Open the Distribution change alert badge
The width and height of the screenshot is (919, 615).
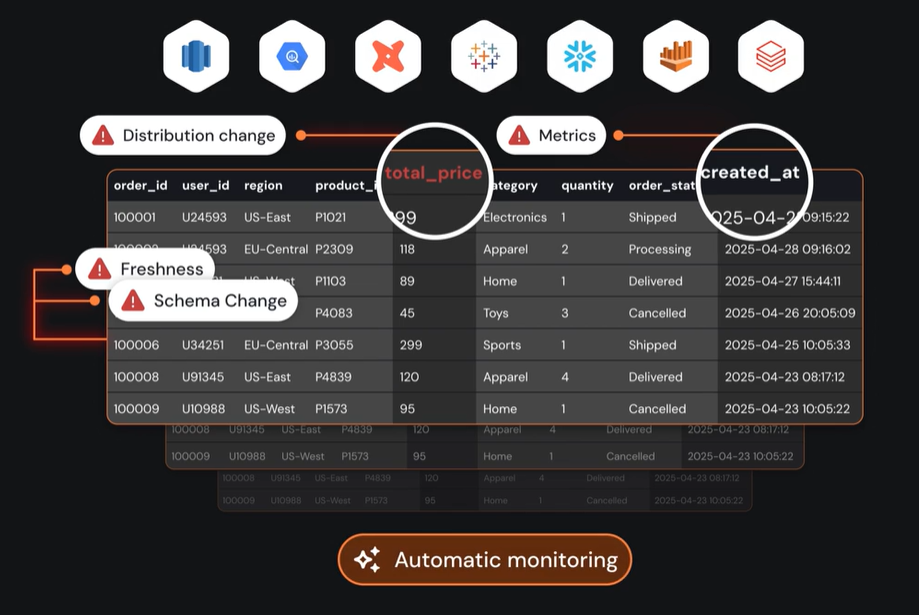pos(183,135)
